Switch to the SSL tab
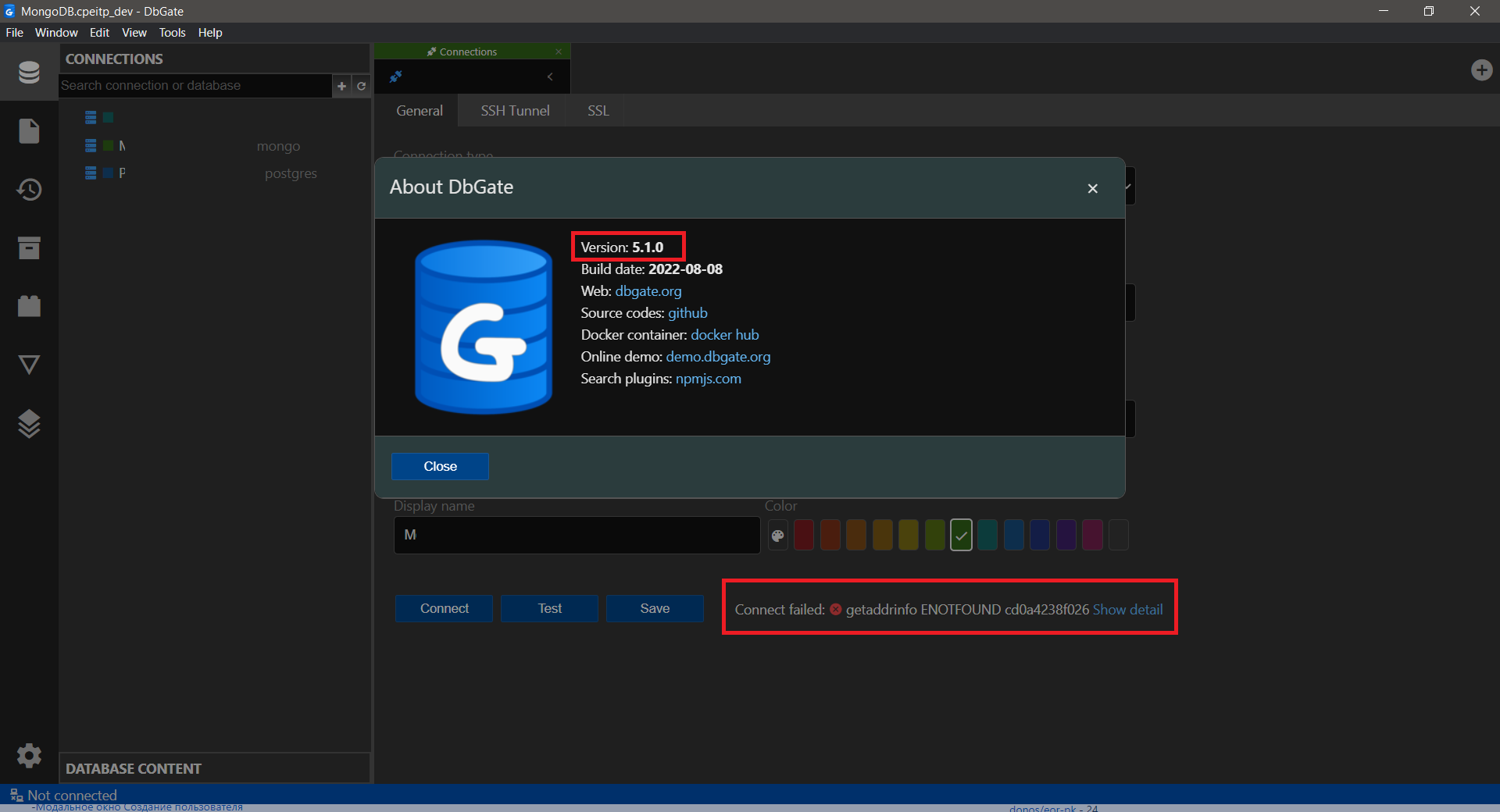 [596, 110]
